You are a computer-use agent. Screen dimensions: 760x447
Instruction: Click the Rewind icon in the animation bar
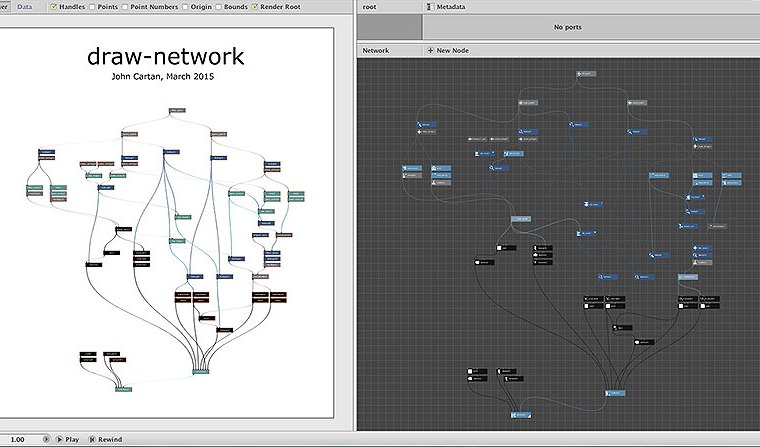coord(94,439)
